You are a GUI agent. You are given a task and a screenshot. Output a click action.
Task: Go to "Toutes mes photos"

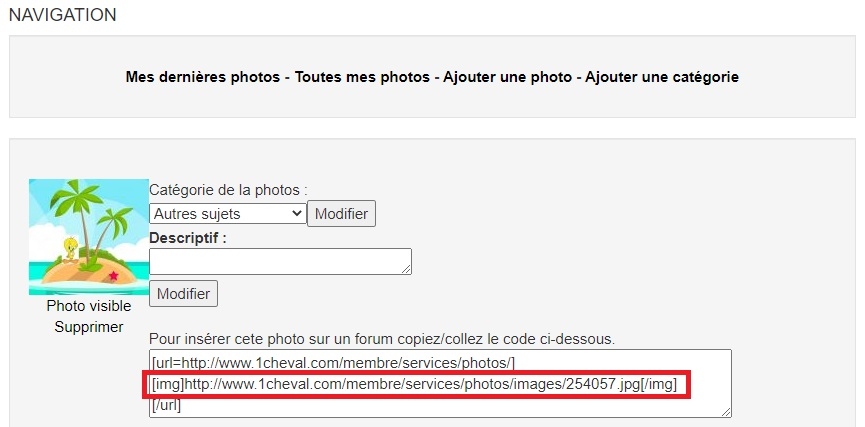click(x=364, y=77)
